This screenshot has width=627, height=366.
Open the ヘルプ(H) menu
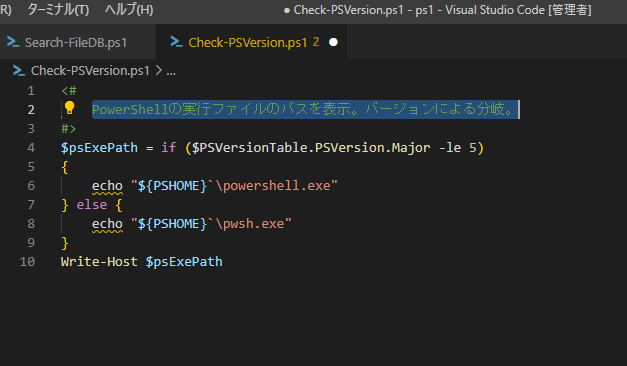pos(129,9)
